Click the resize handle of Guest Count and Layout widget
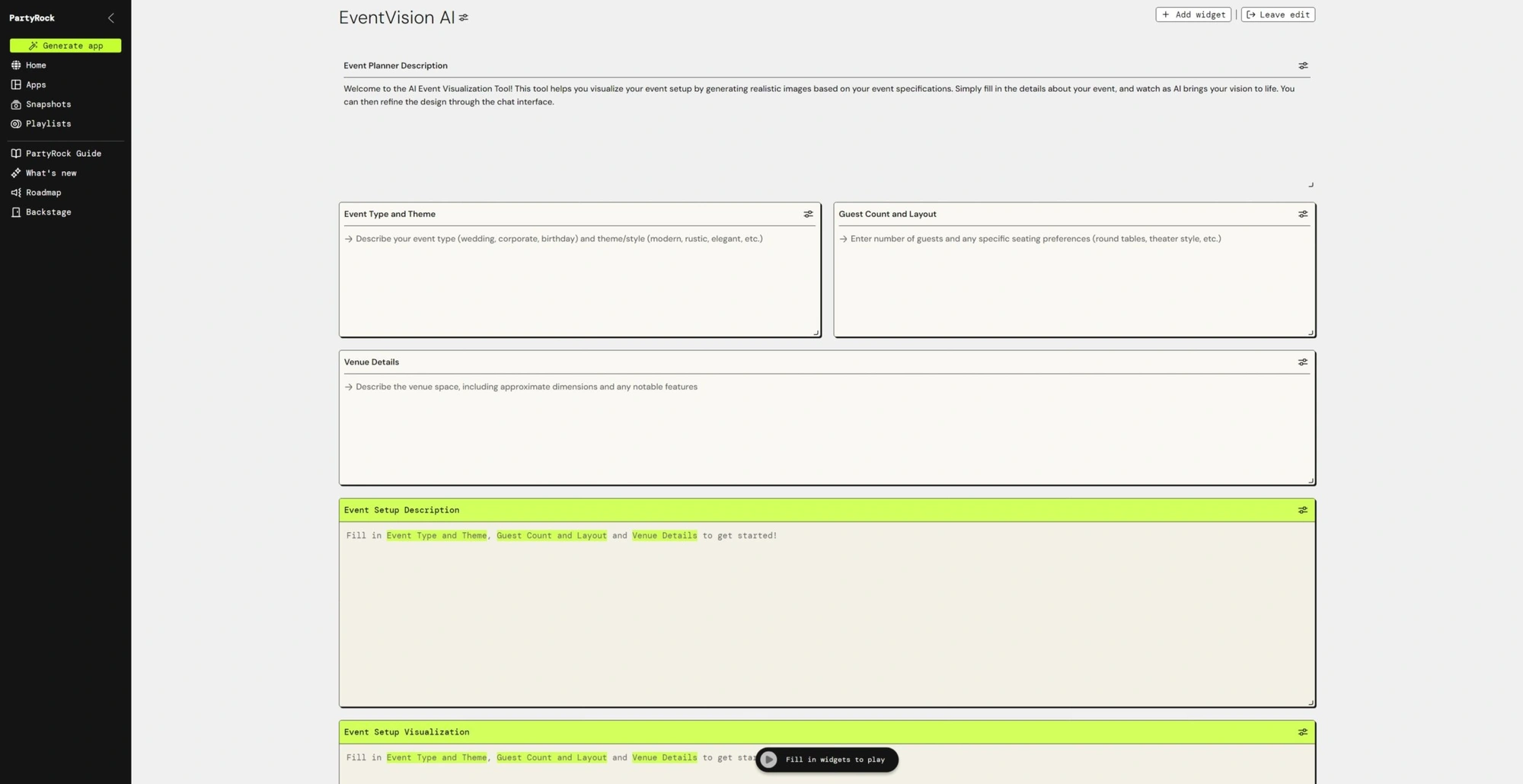The image size is (1523, 784). (x=1311, y=333)
